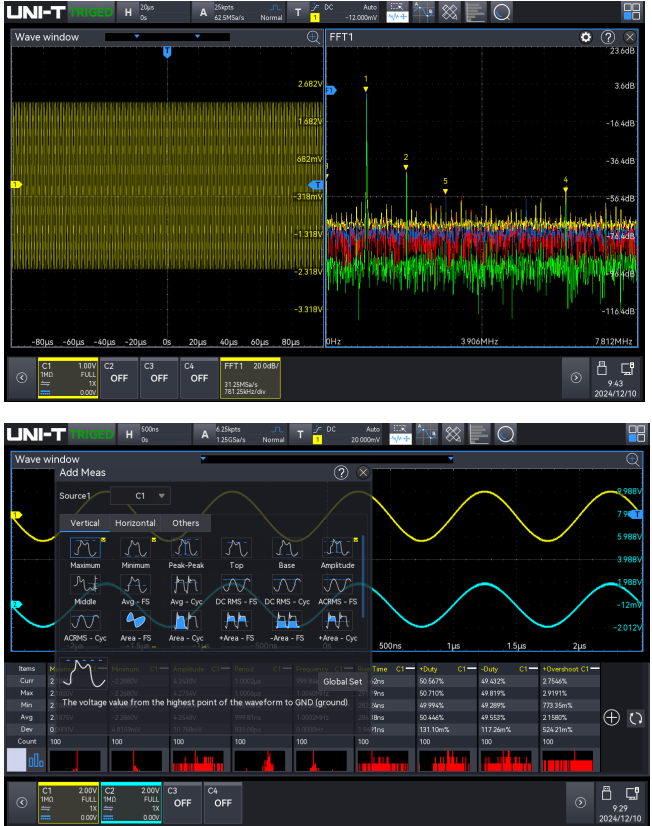Select the Area - FS measurement icon
652x826 pixels.
(136, 622)
